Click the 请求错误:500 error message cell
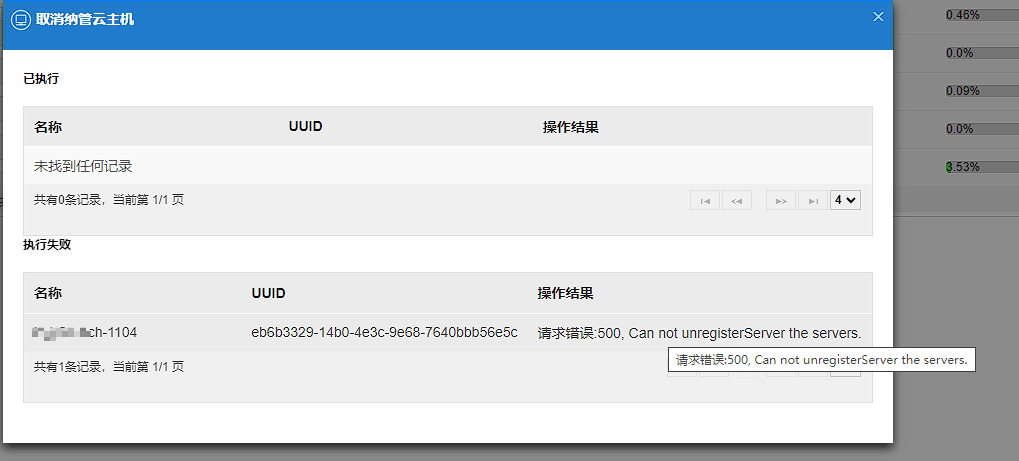The image size is (1019, 461). pos(699,333)
